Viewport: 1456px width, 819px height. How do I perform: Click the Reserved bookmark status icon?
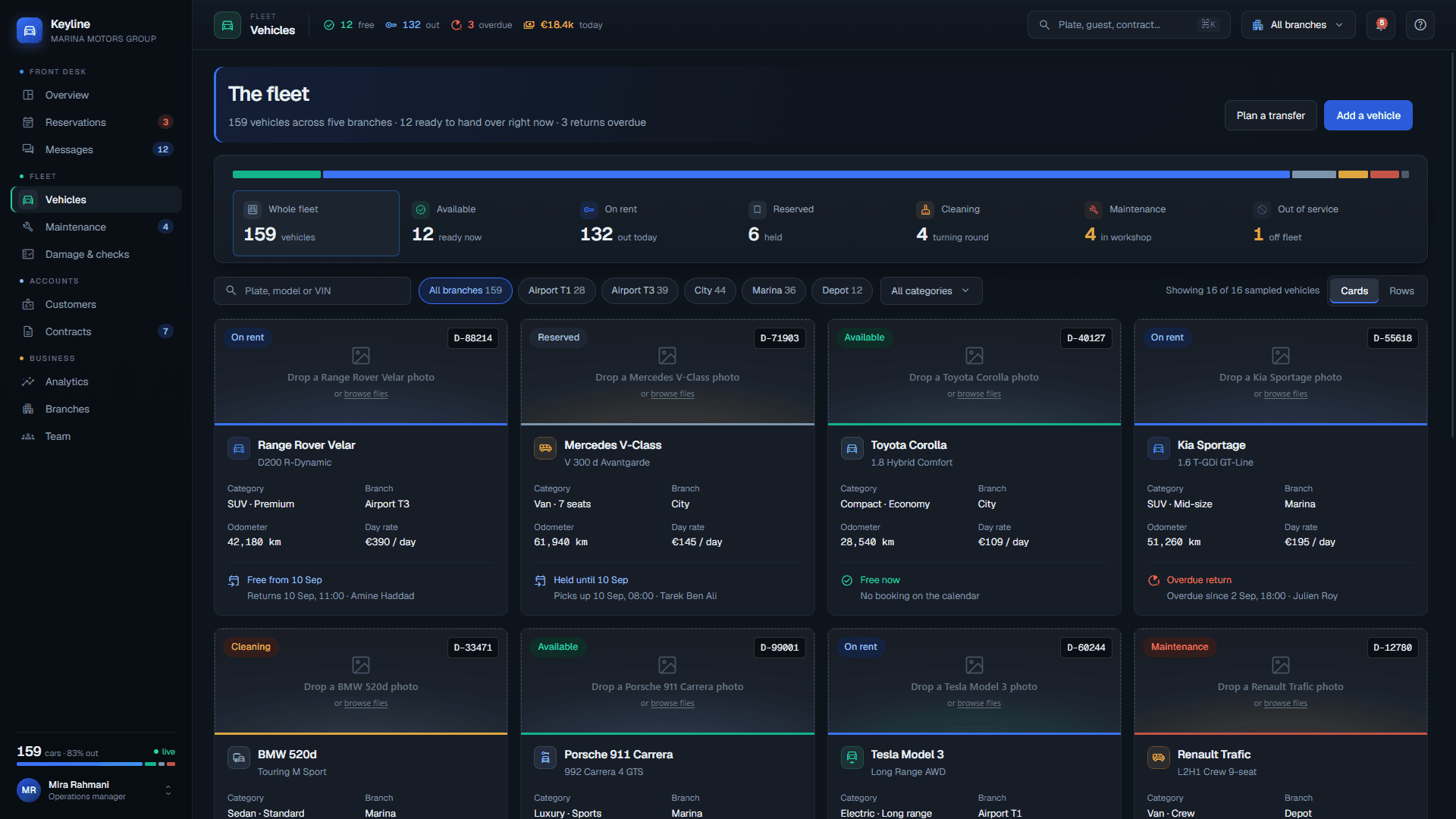tap(757, 209)
